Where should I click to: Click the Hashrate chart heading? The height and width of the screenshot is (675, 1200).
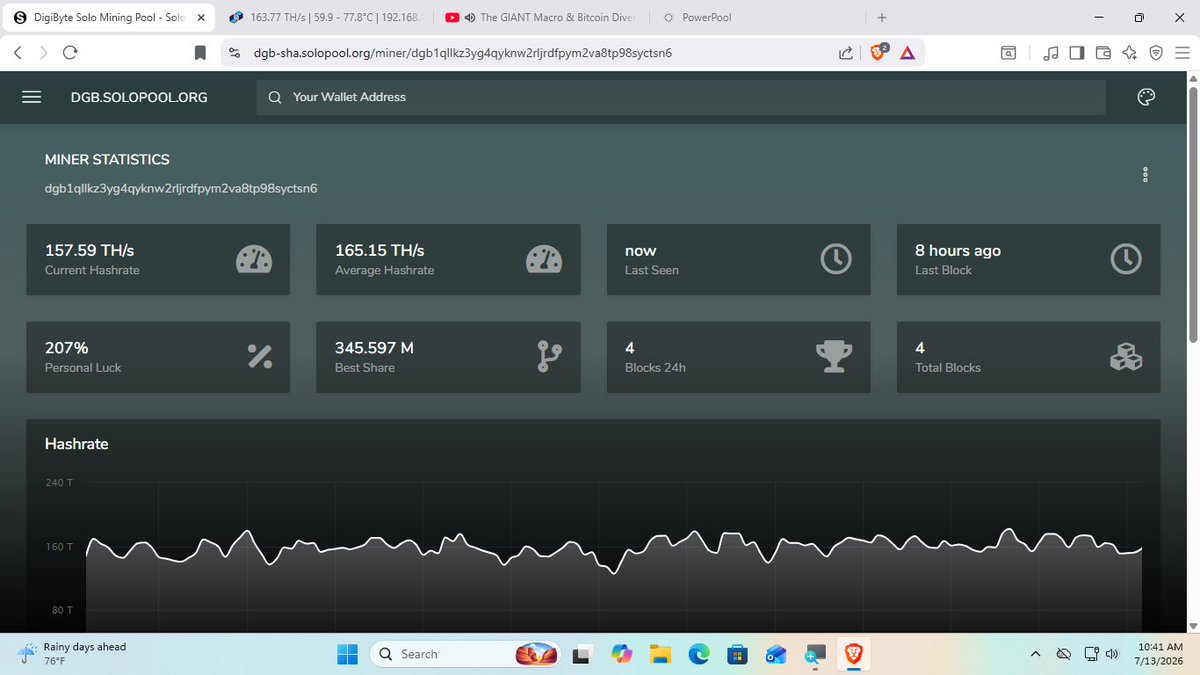pos(77,443)
